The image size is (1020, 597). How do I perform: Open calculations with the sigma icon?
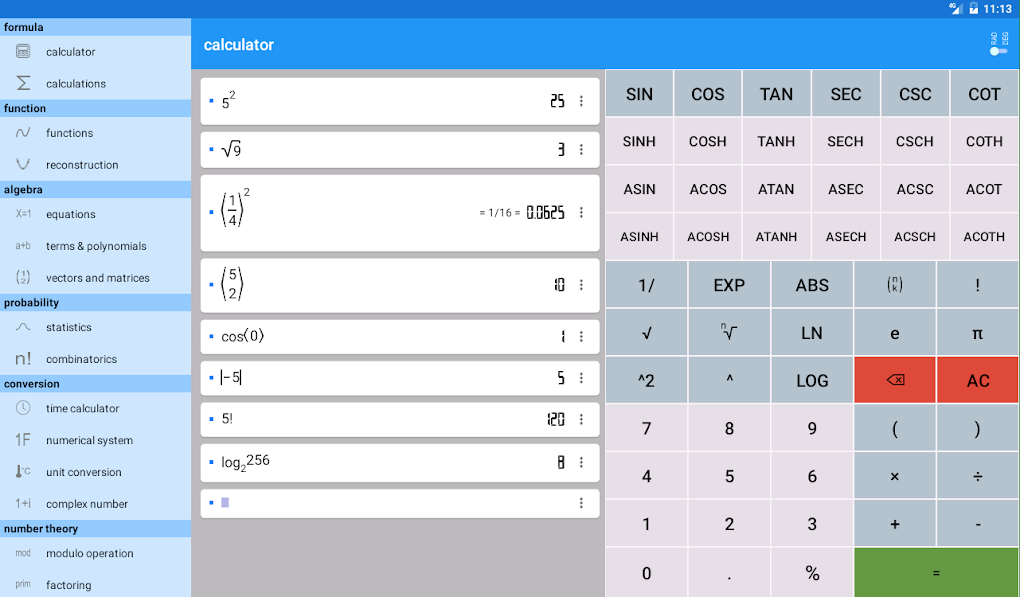[75, 84]
